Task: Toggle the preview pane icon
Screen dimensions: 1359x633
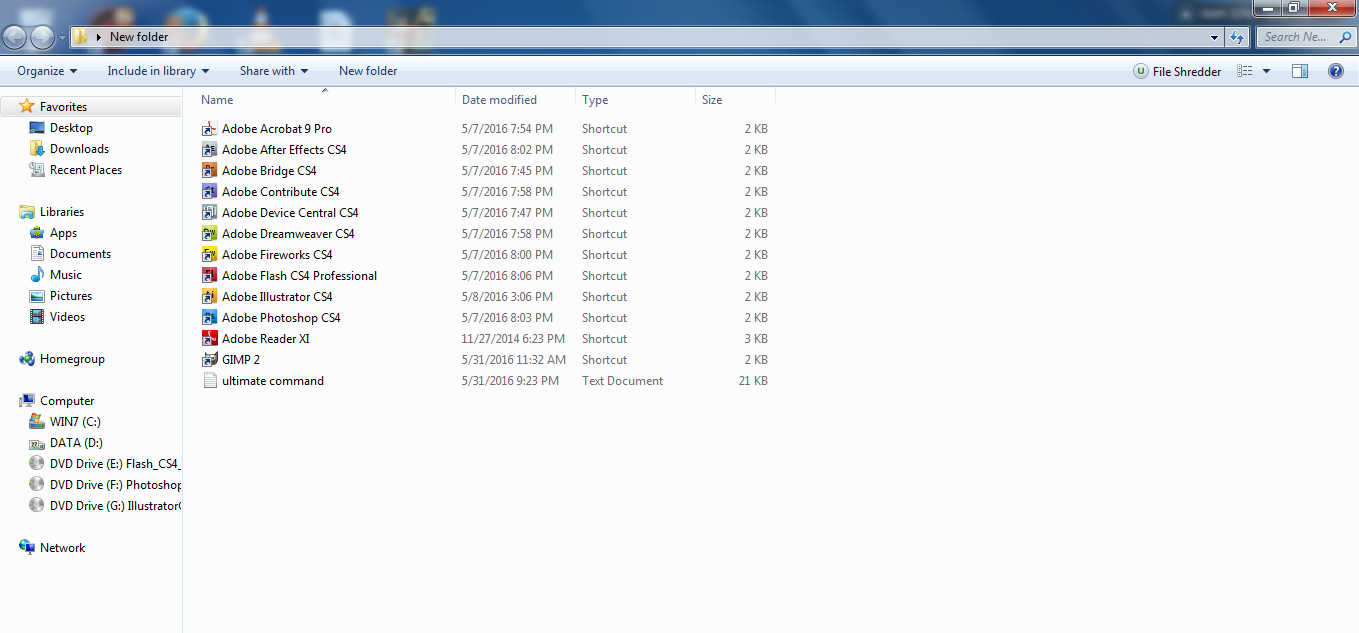Action: click(1300, 71)
